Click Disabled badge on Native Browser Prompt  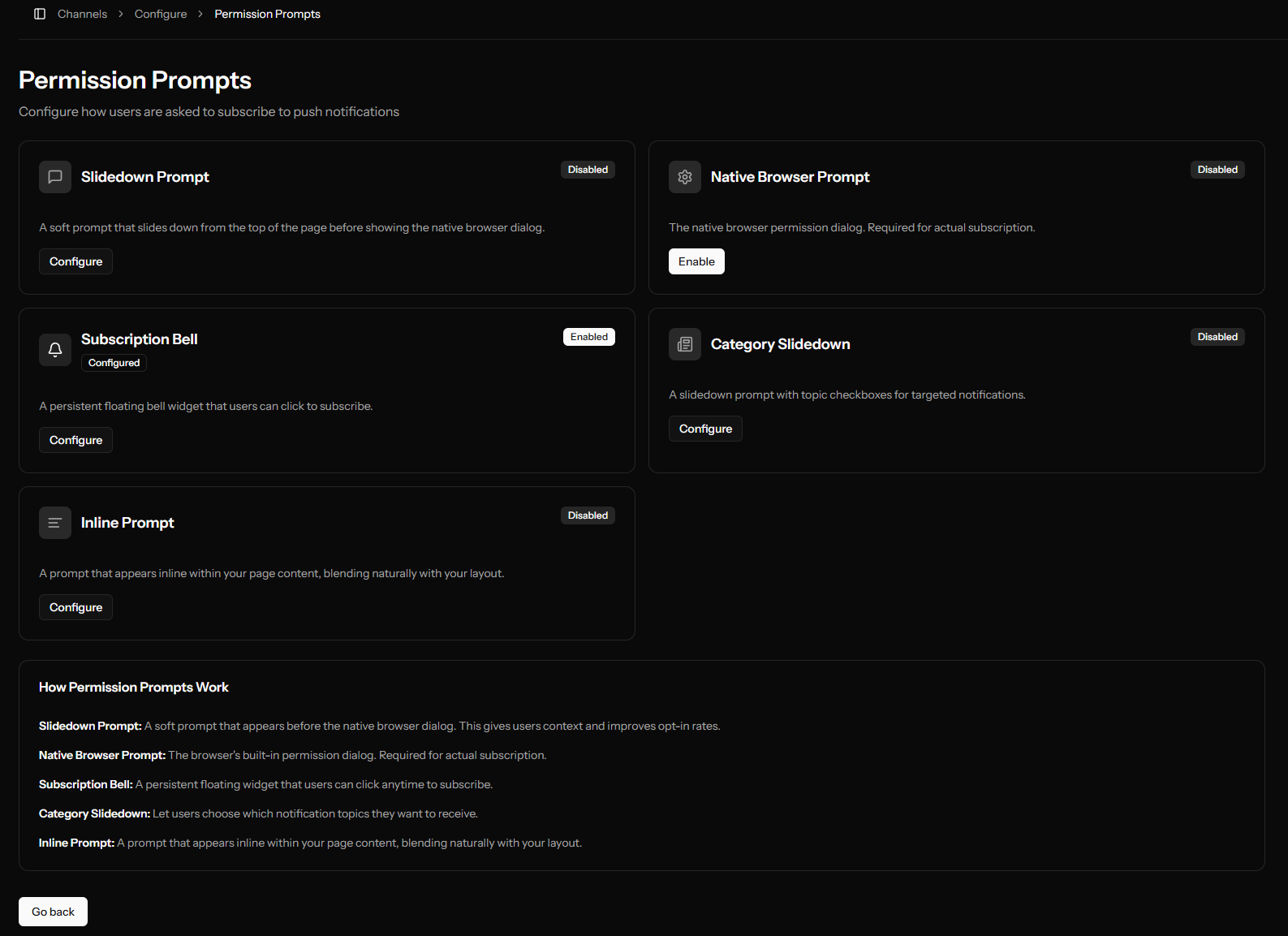coord(1217,170)
